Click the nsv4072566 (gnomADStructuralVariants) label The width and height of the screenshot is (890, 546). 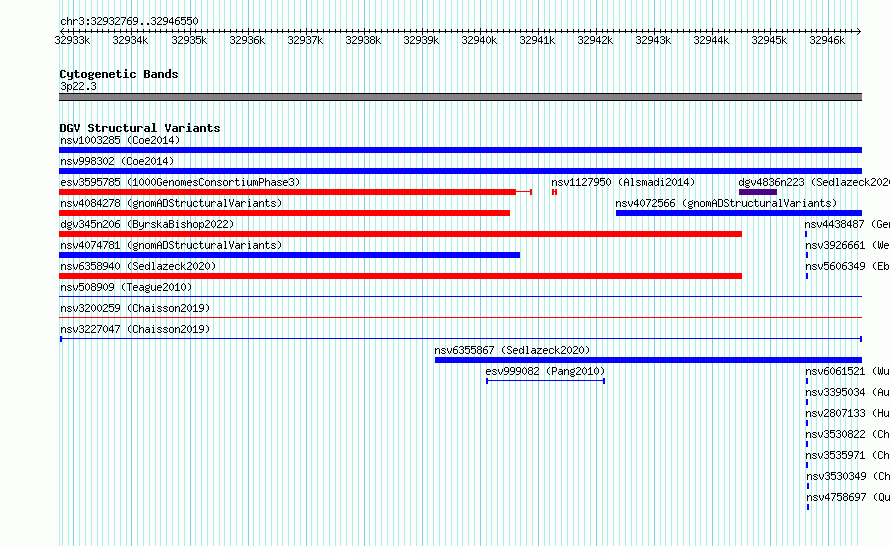point(726,203)
